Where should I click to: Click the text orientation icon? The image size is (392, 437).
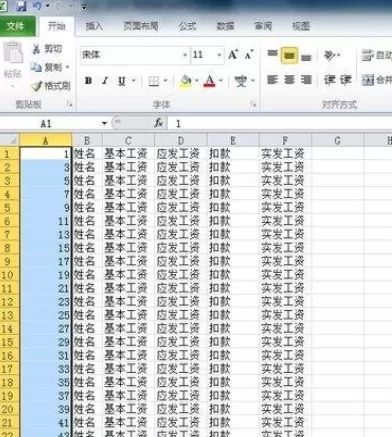click(331, 55)
